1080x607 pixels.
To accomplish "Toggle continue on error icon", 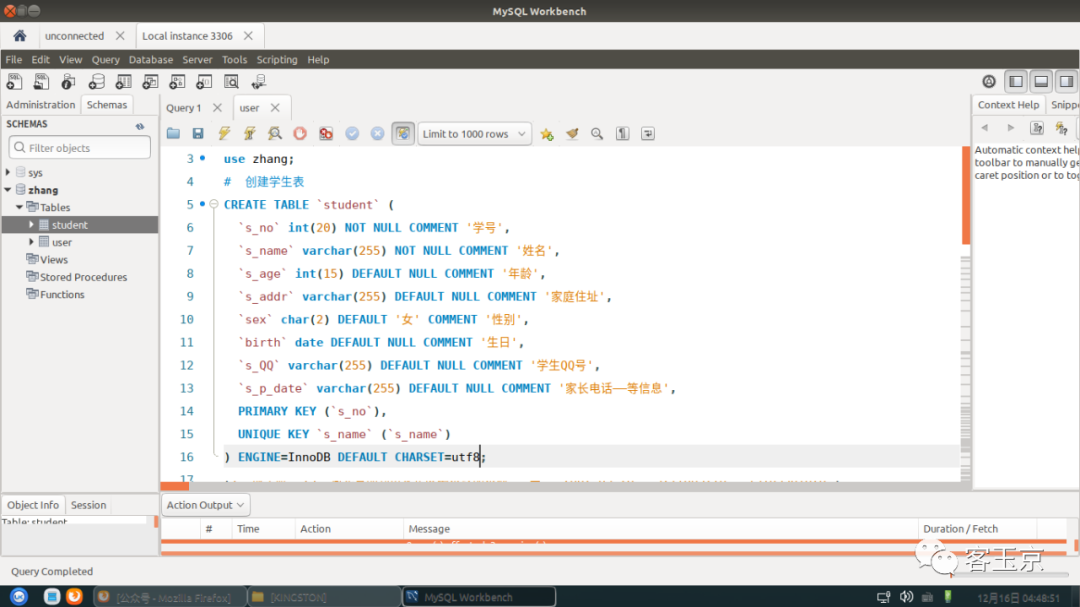I will click(x=326, y=134).
